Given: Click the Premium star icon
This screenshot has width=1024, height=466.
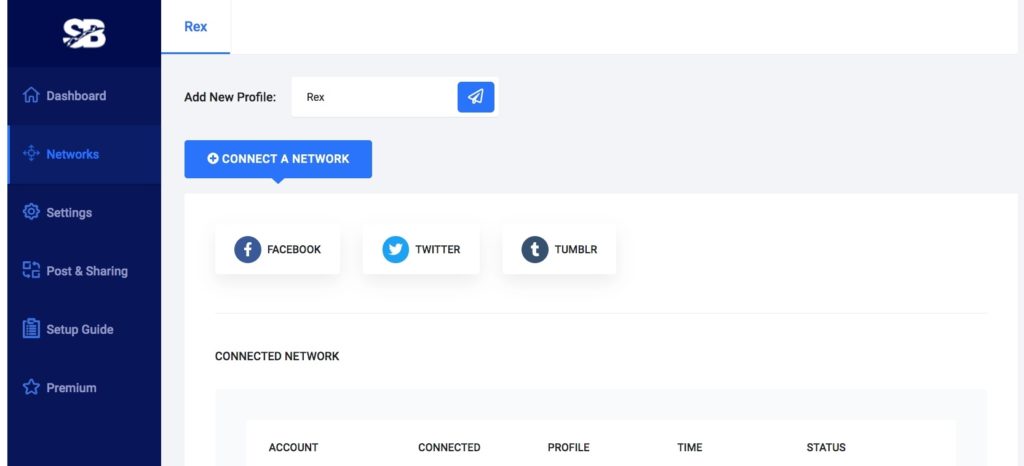Looking at the screenshot, I should [31, 387].
